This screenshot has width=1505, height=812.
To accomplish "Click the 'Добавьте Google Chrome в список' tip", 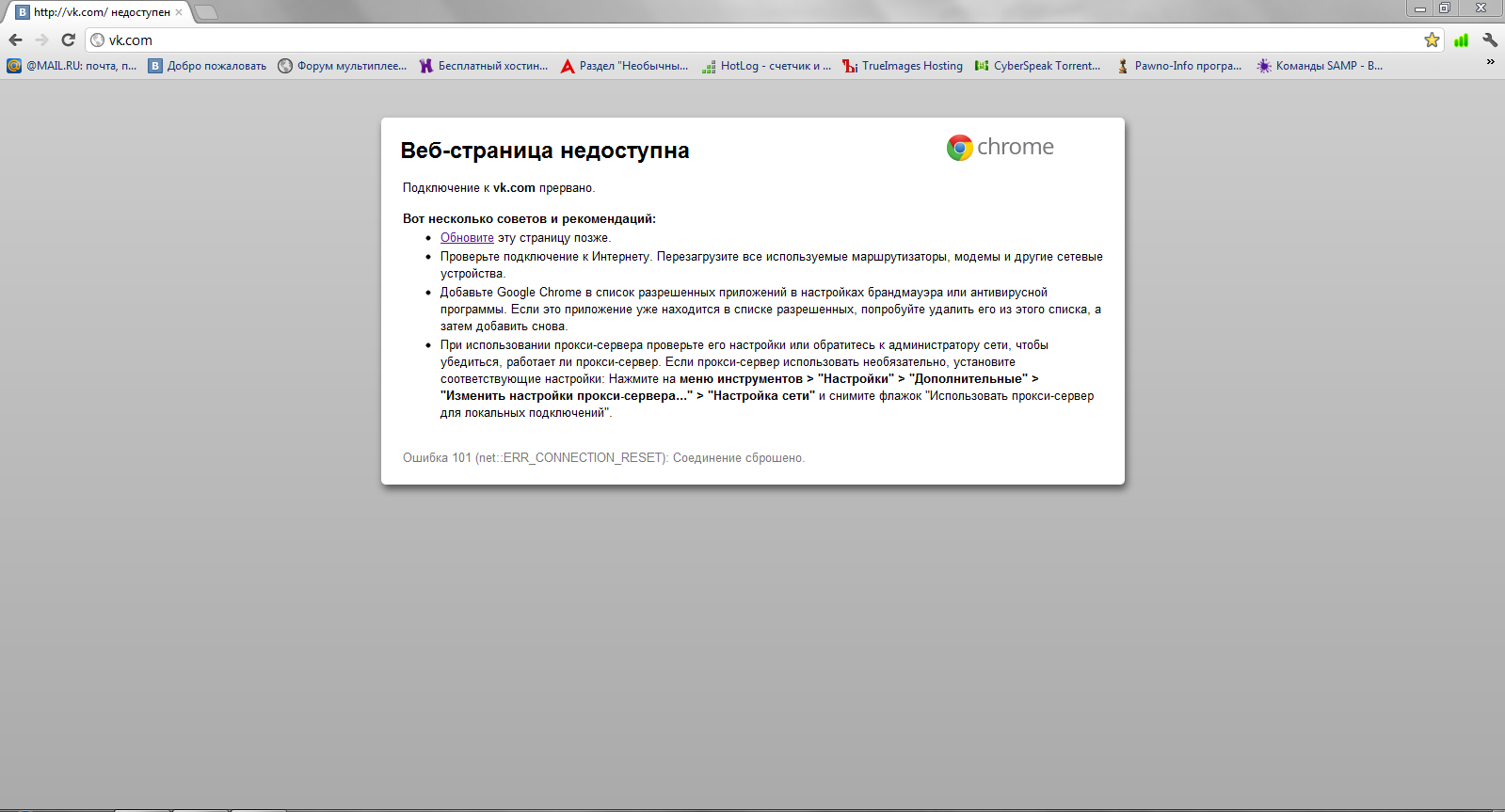I will 771,310.
